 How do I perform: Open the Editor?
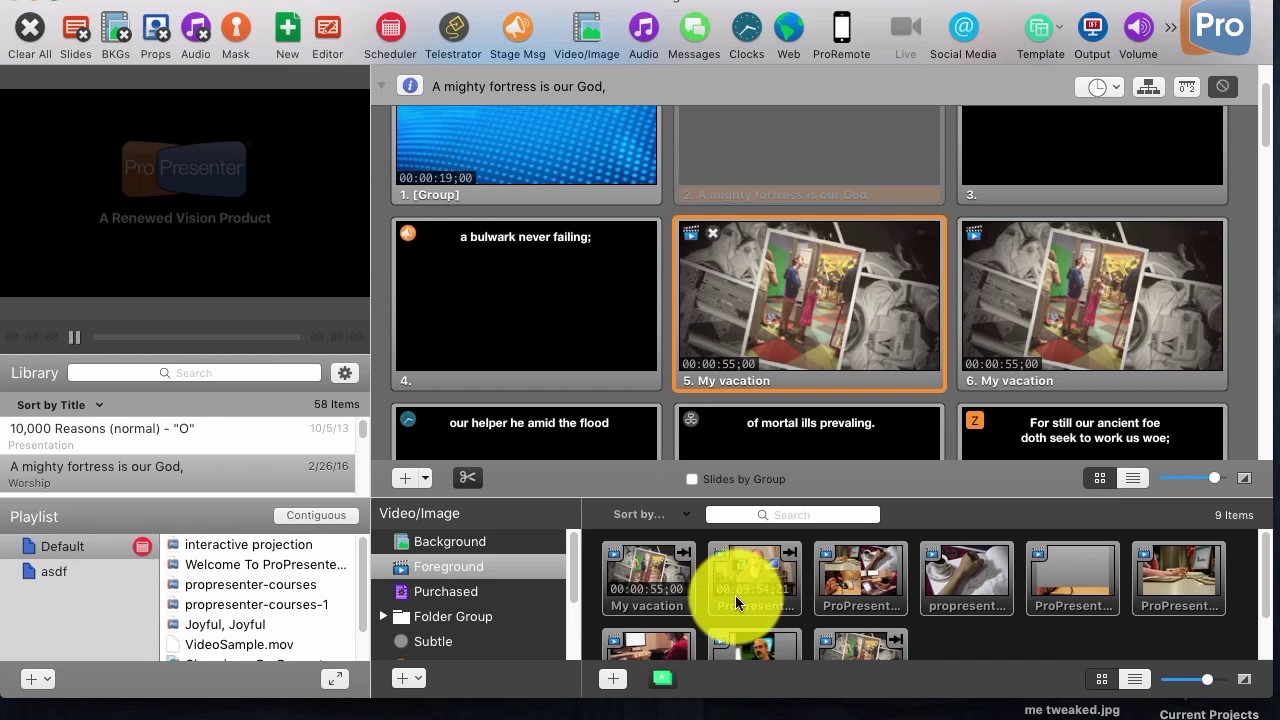(328, 36)
